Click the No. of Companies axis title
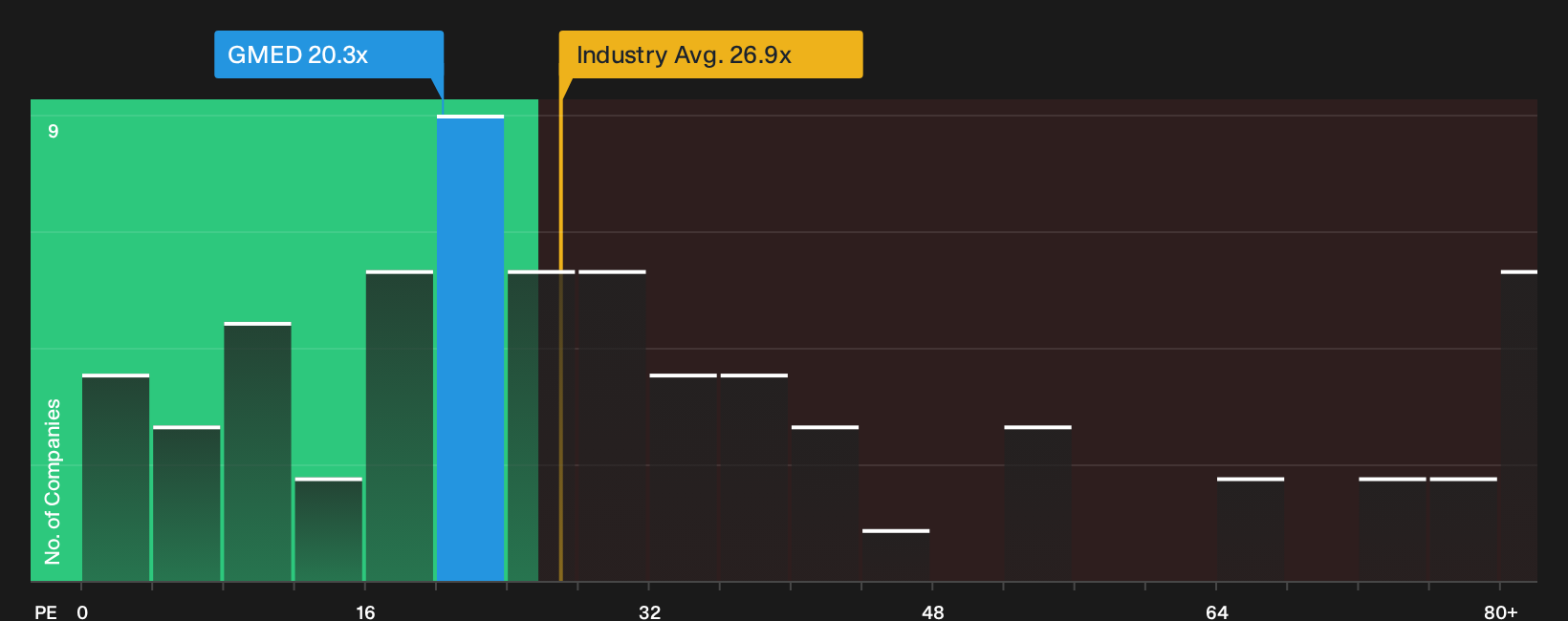The height and width of the screenshot is (621, 1568). coord(53,482)
